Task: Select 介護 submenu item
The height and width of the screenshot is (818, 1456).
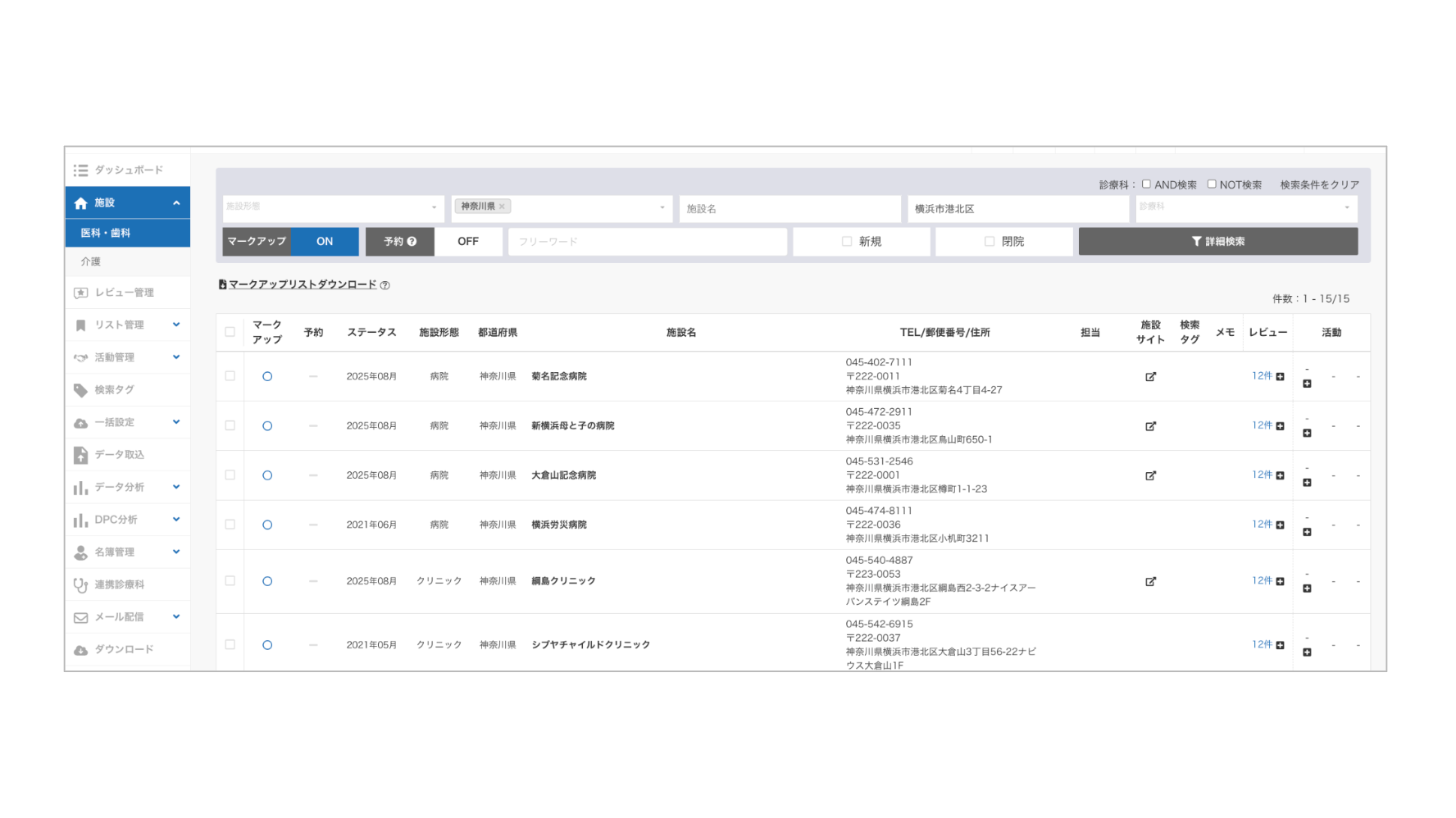Action: pyautogui.click(x=128, y=262)
